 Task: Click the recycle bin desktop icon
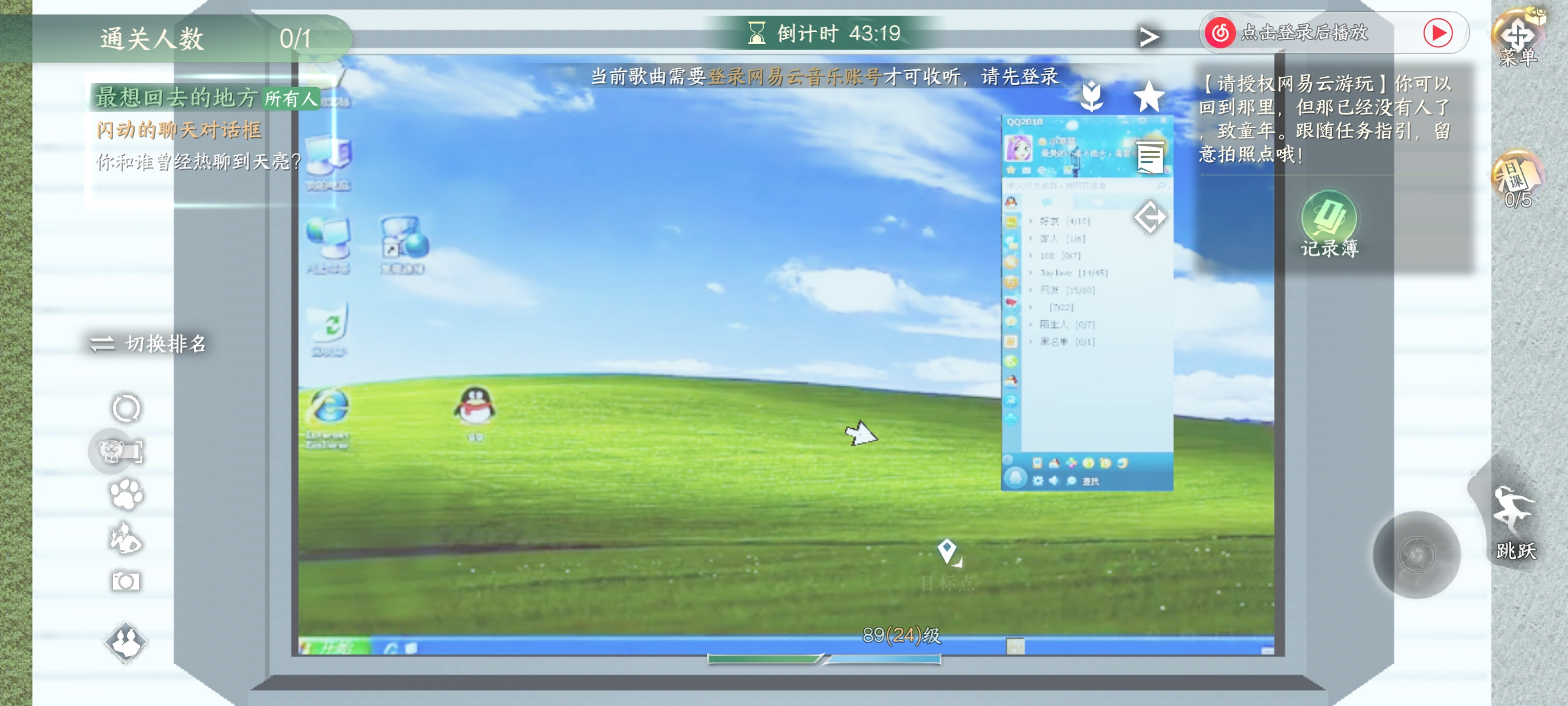coord(330,330)
